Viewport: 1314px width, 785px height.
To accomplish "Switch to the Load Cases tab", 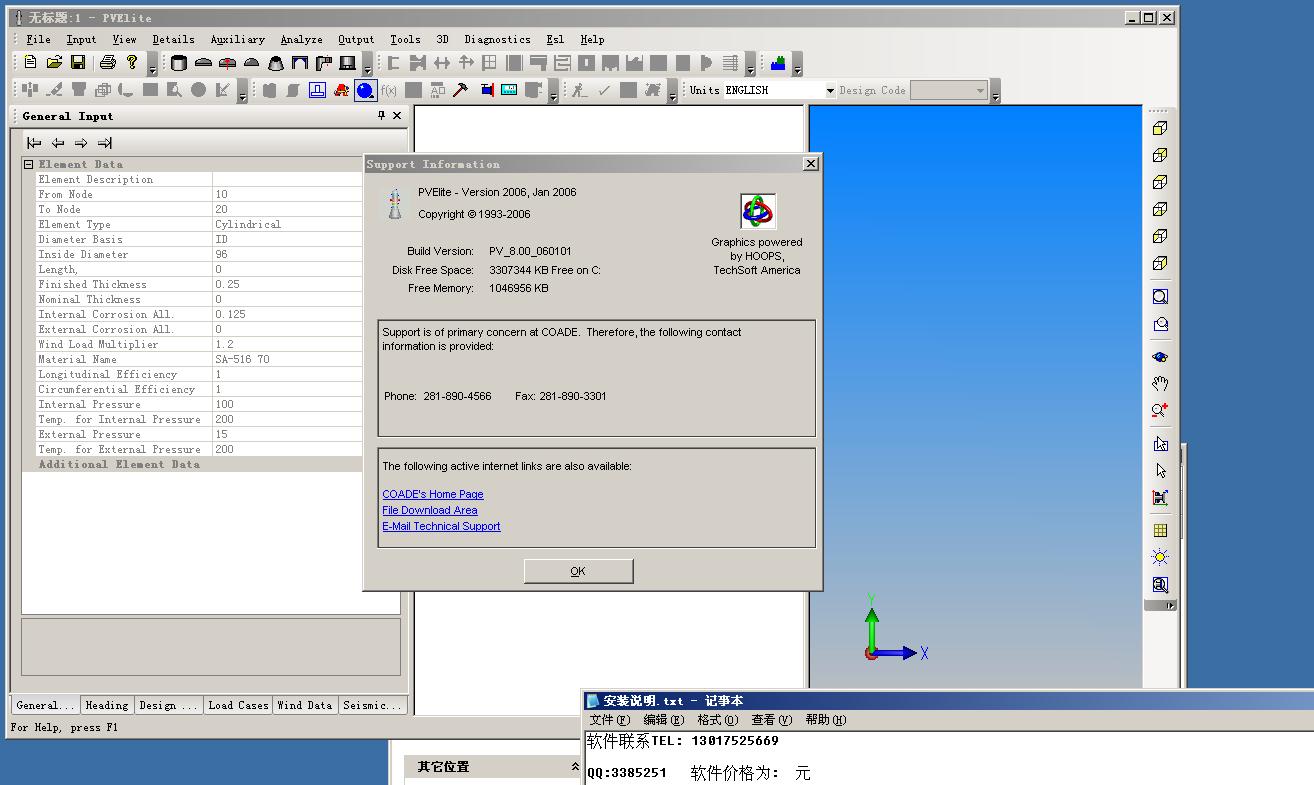I will (238, 705).
